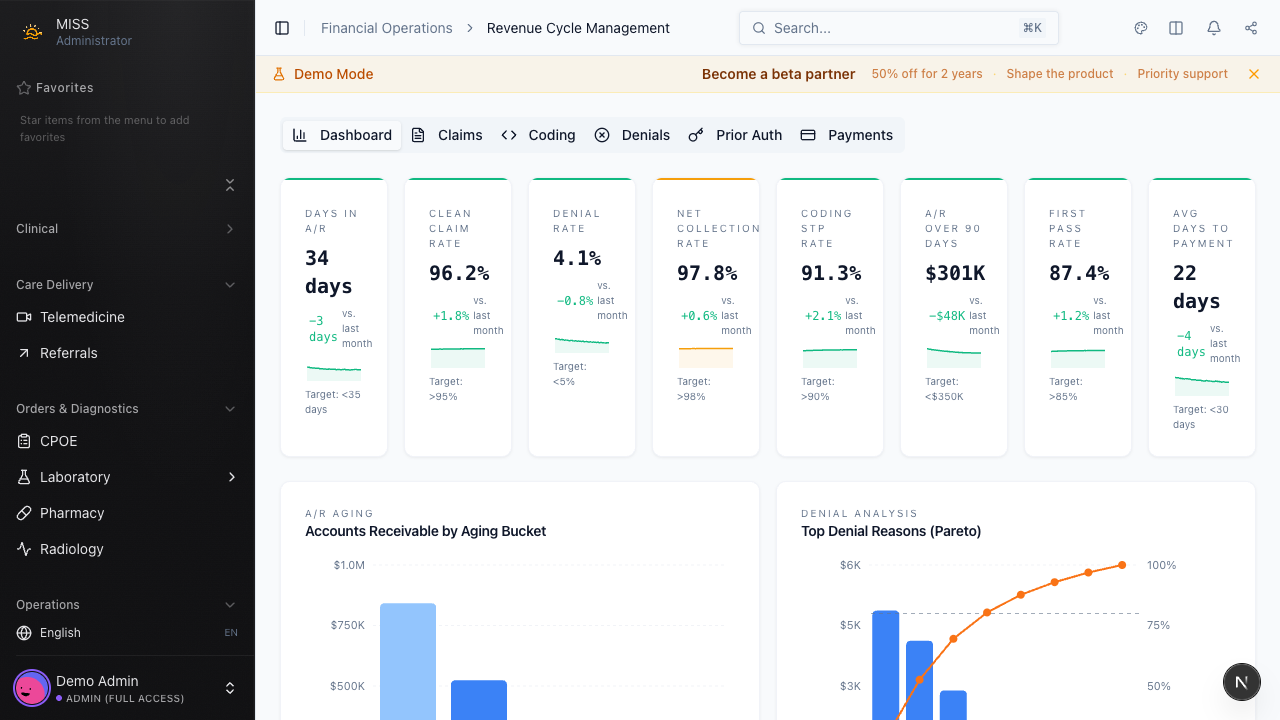Open the Demo Admin account switcher
The image size is (1280, 720).
(229, 688)
